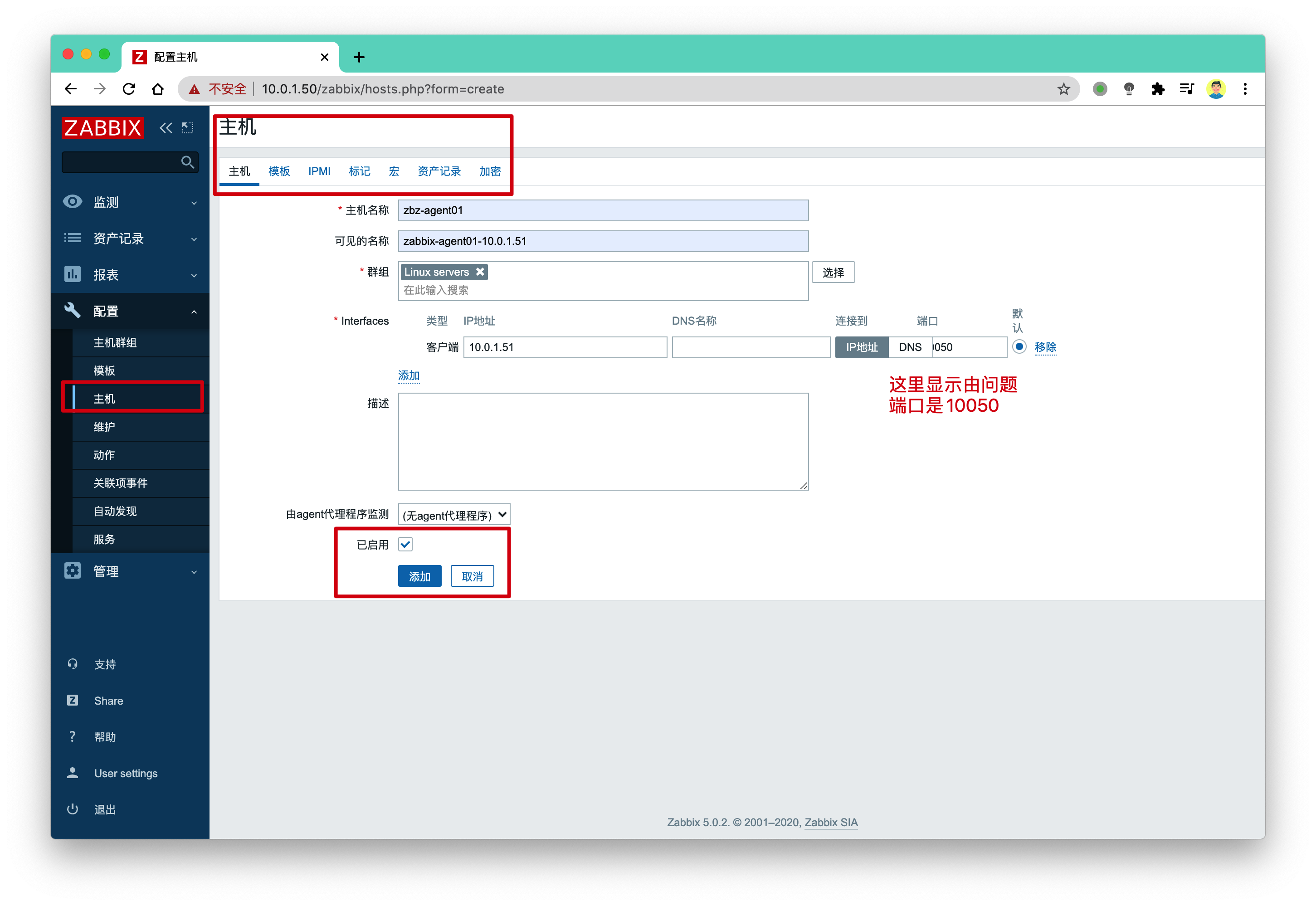This screenshot has width=1316, height=906.
Task: Open the media control playlist icon
Action: click(x=1186, y=89)
